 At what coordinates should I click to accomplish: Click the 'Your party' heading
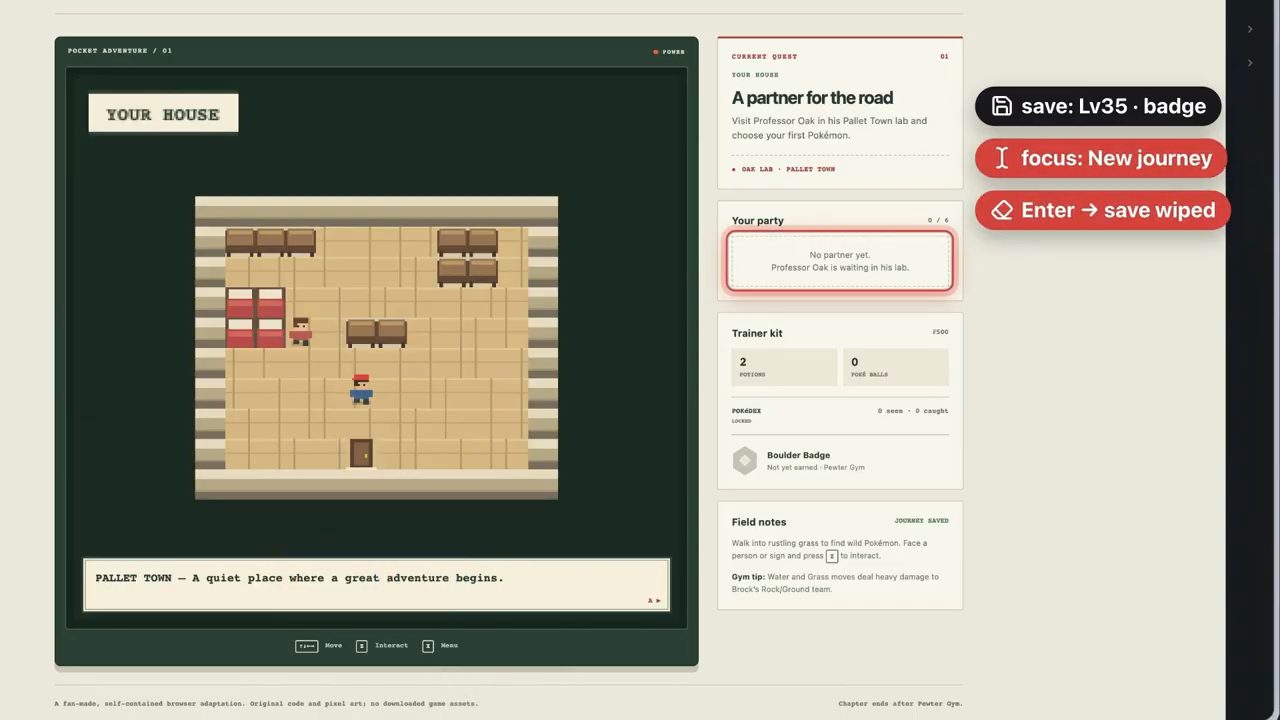click(758, 220)
